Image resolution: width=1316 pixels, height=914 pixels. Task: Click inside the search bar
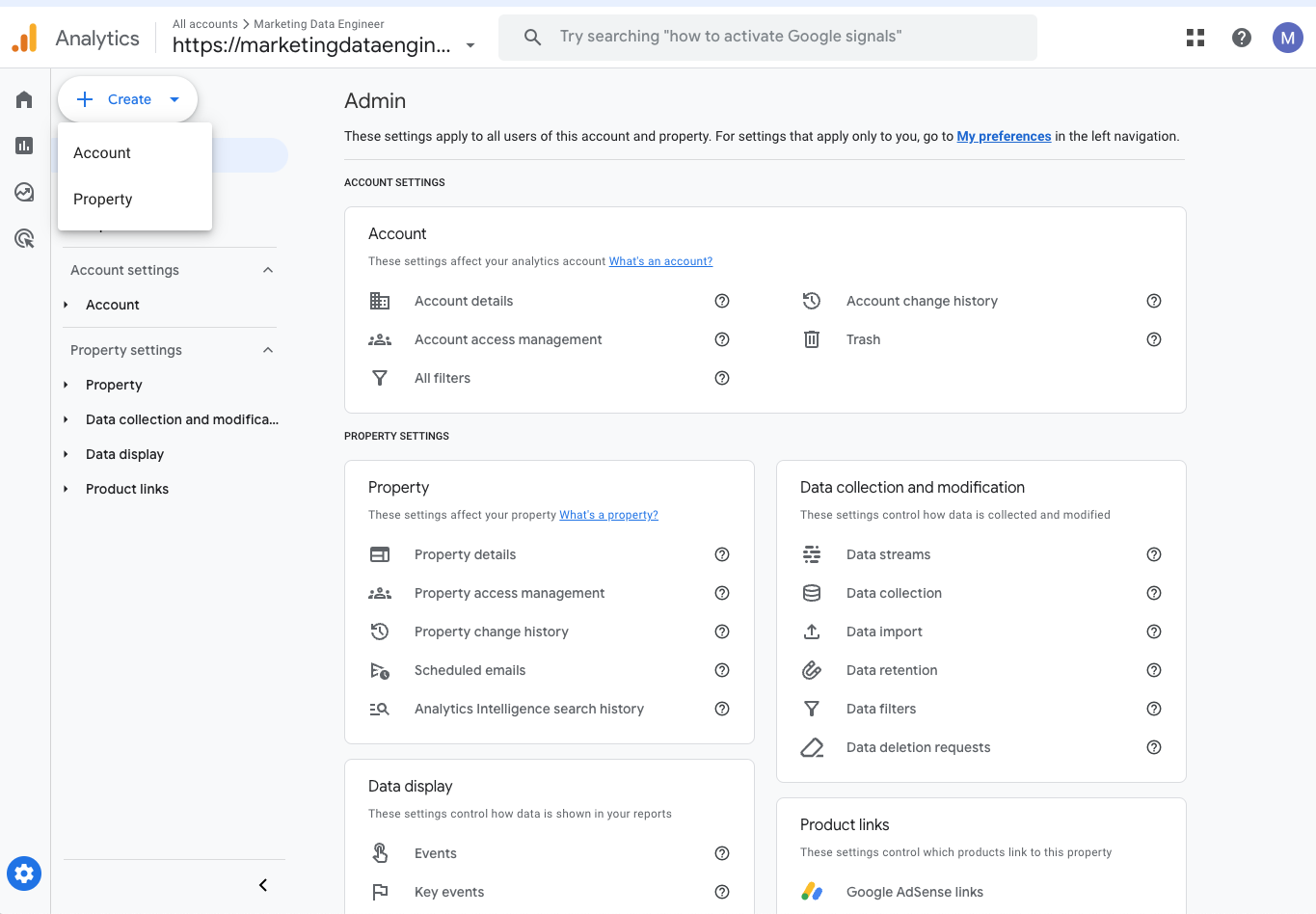[766, 38]
